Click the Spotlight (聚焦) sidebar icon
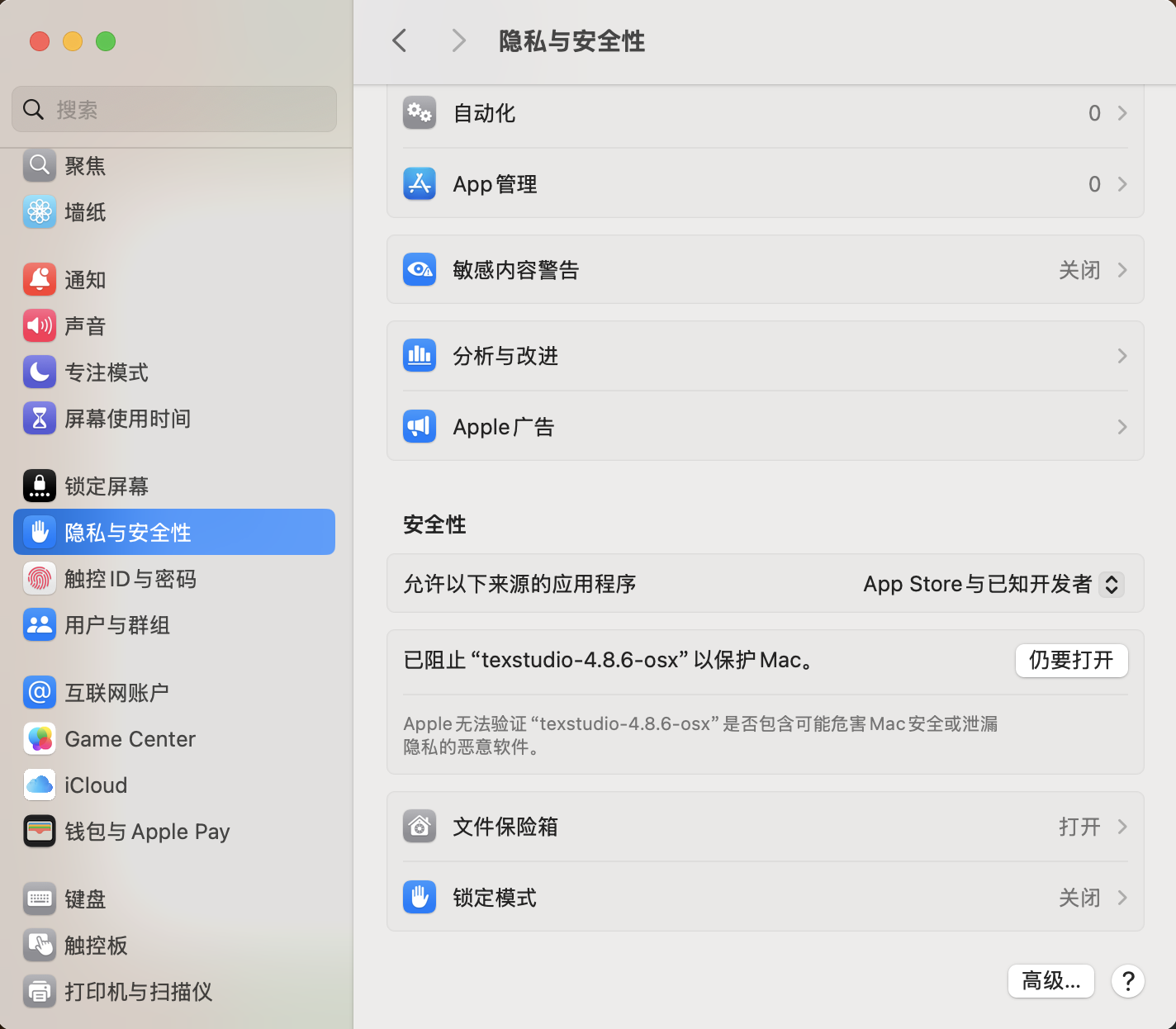 [40, 166]
